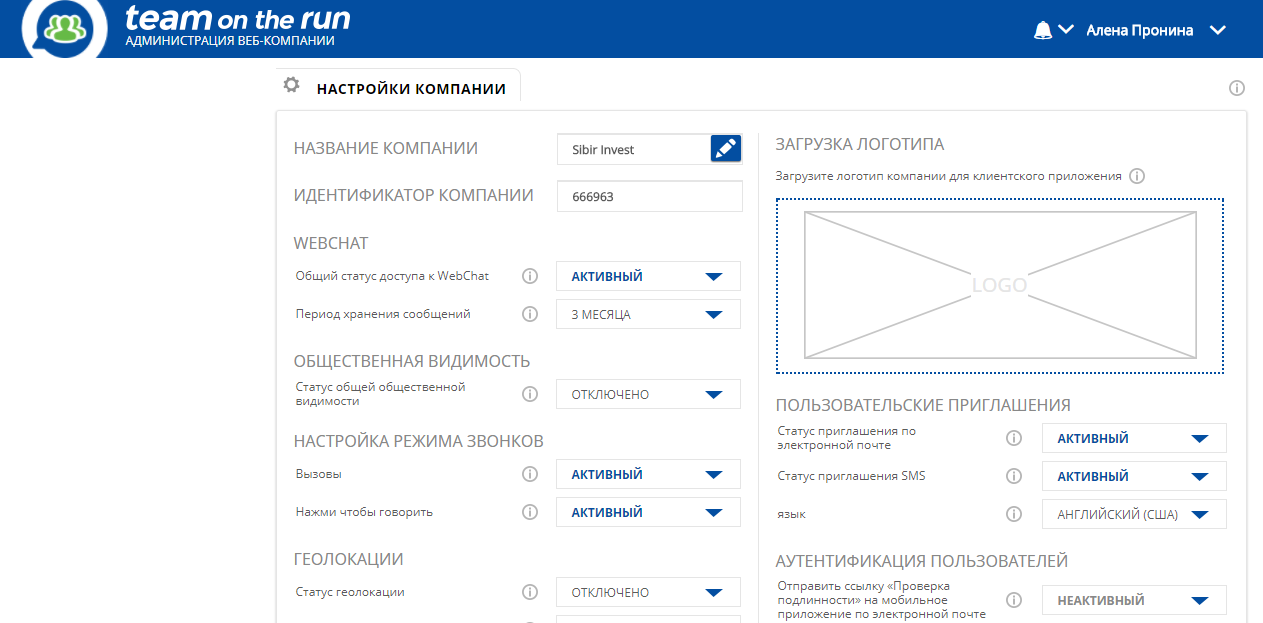Image resolution: width=1263 pixels, height=623 pixels.
Task: Edit company name with the pencil button
Action: click(726, 148)
